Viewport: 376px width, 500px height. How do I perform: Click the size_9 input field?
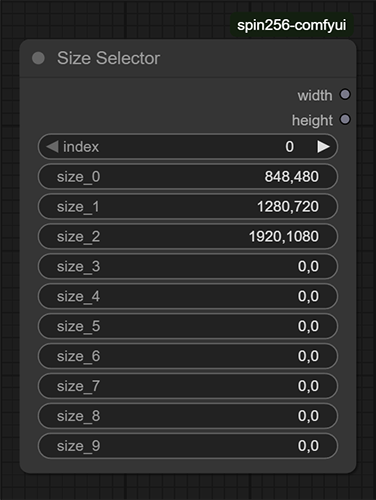tap(188, 446)
